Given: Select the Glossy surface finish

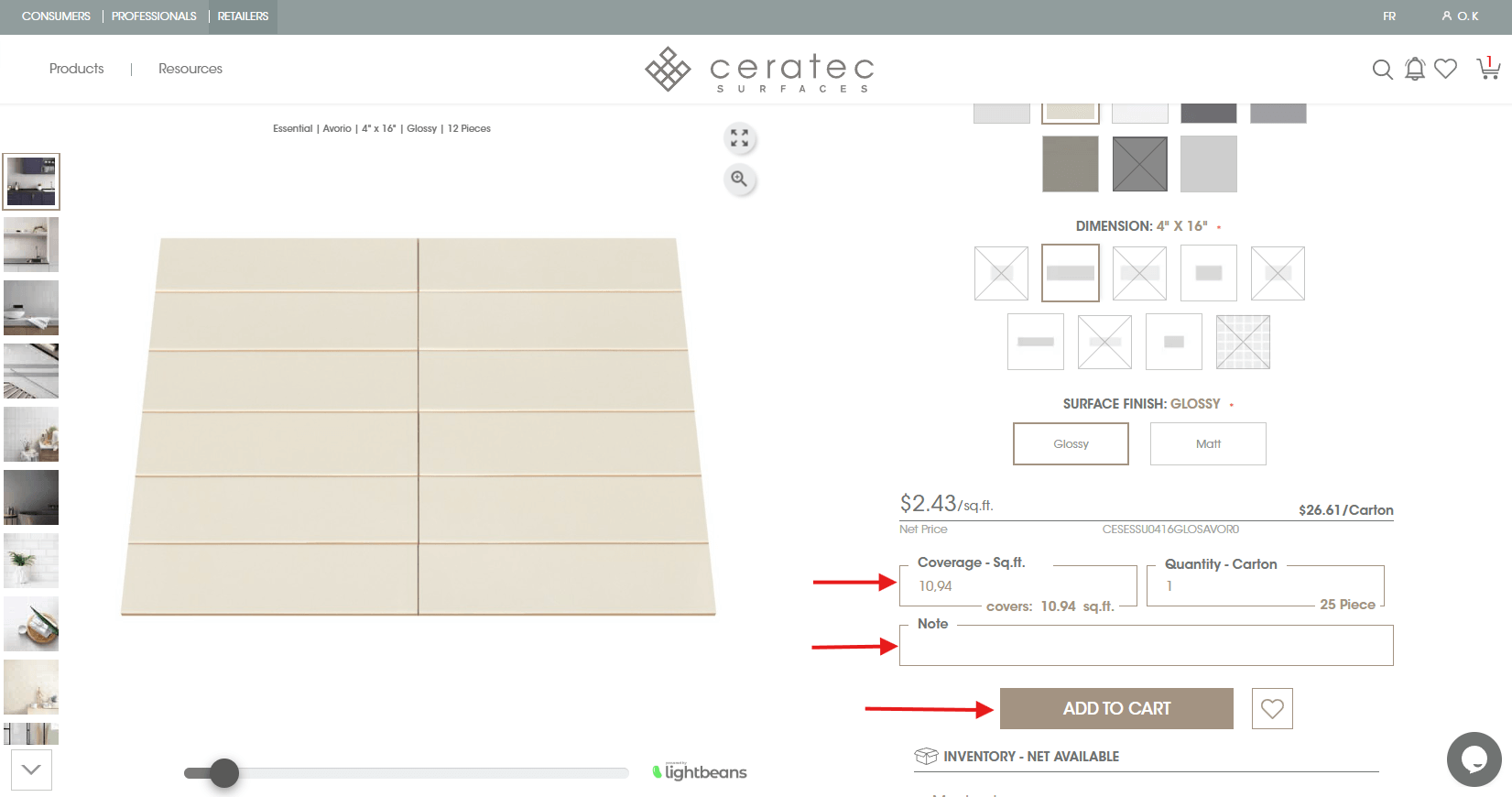Looking at the screenshot, I should click(1071, 443).
